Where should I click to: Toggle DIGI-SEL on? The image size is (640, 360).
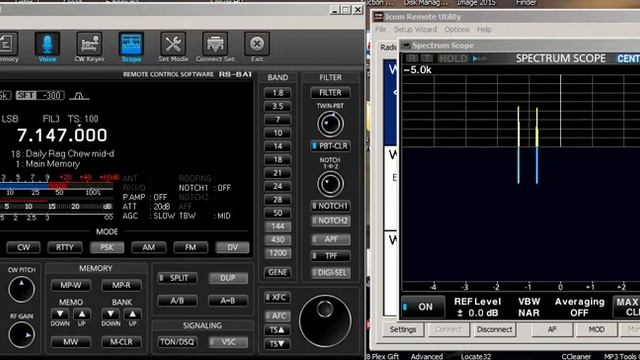point(330,273)
